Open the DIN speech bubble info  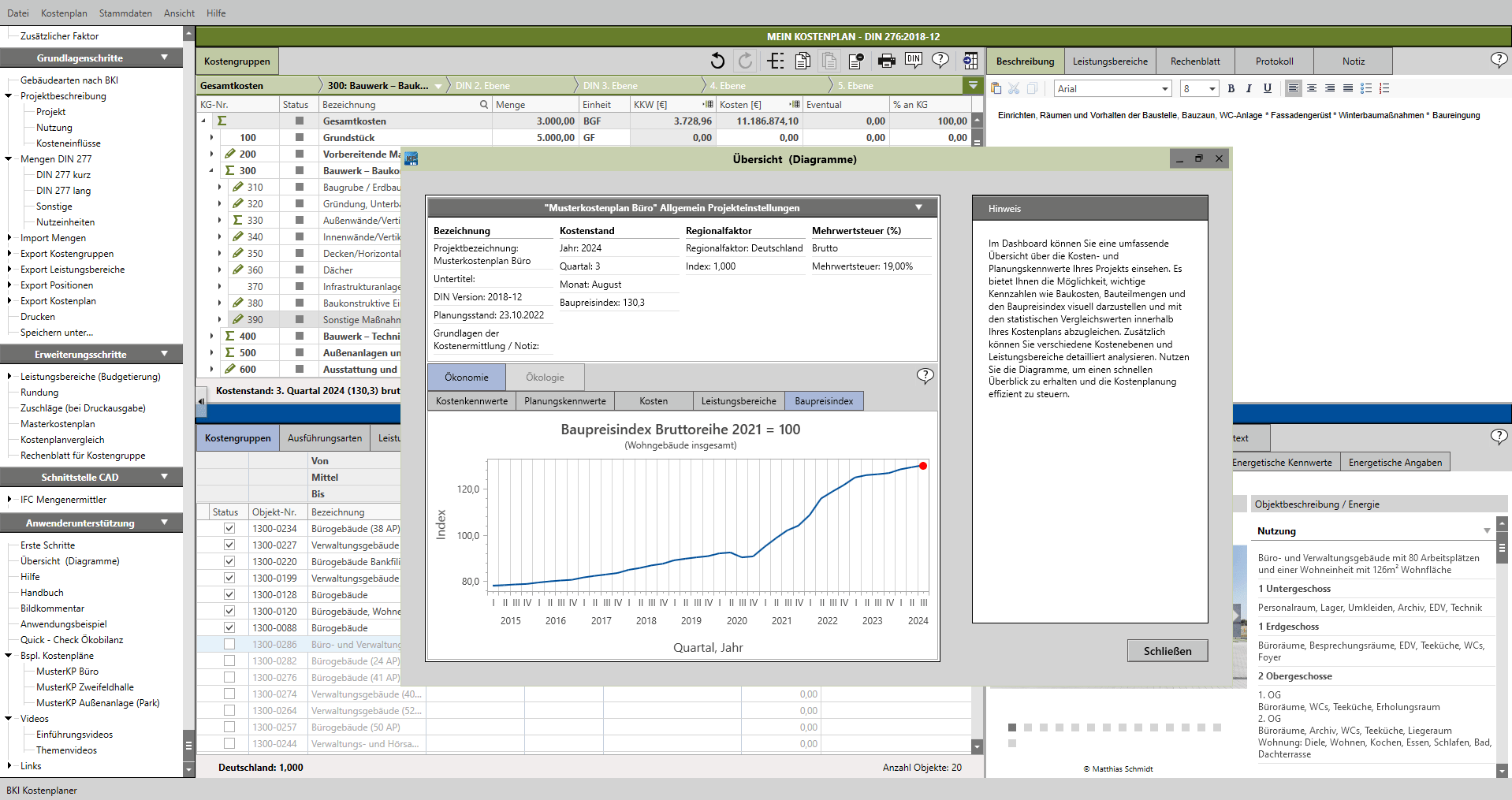click(x=914, y=60)
